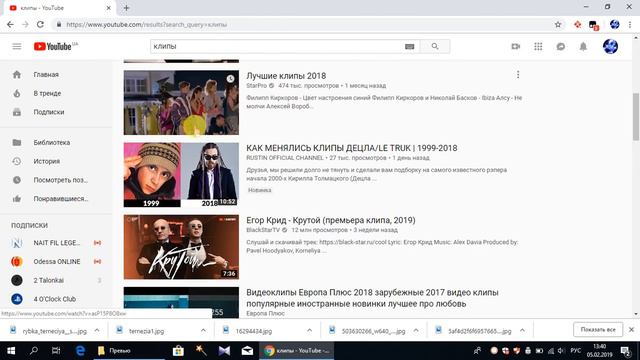Click the Показать все downloads button
Viewport: 640px width, 360px height.
(x=598, y=330)
